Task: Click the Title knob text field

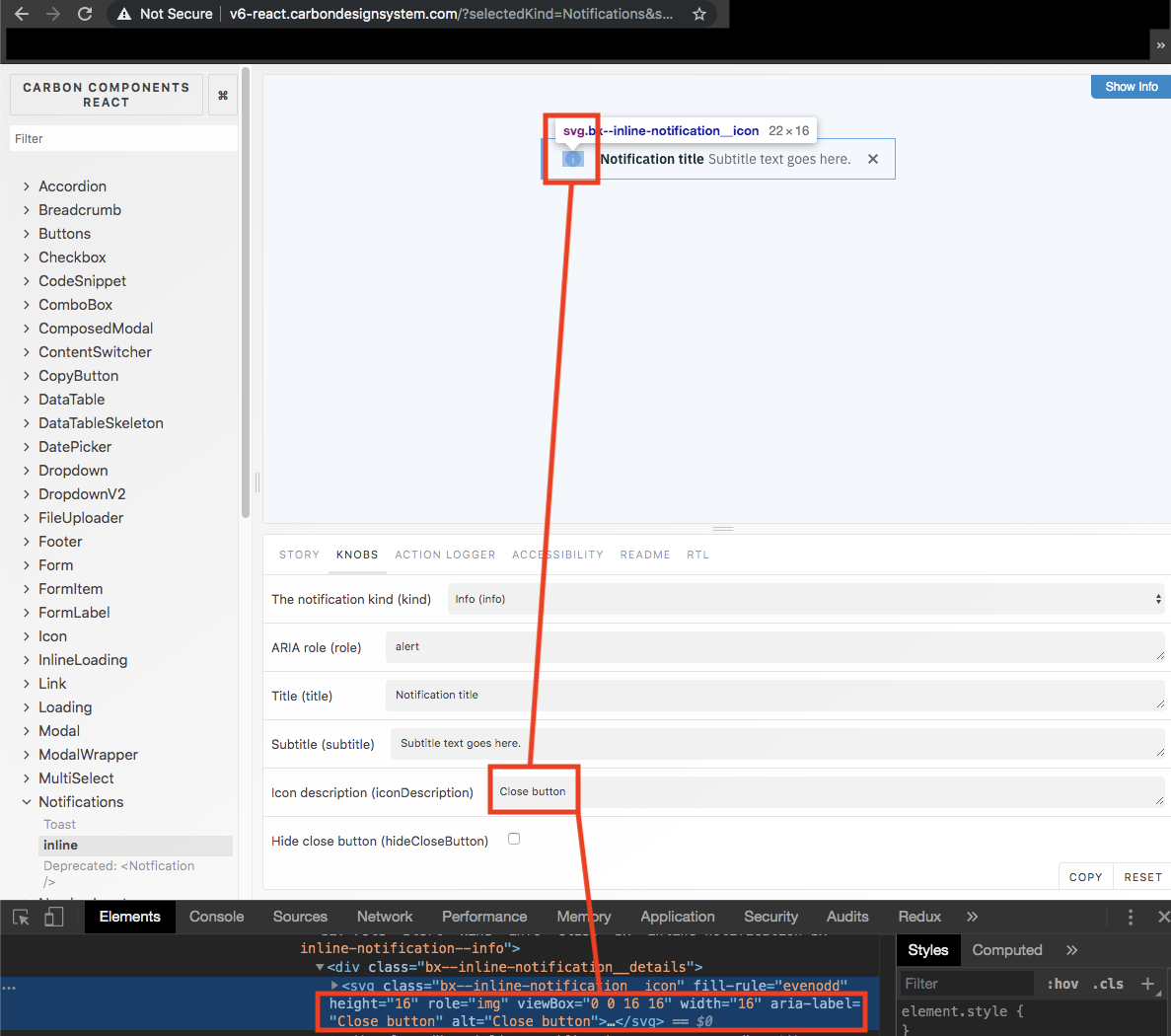Action: 775,696
